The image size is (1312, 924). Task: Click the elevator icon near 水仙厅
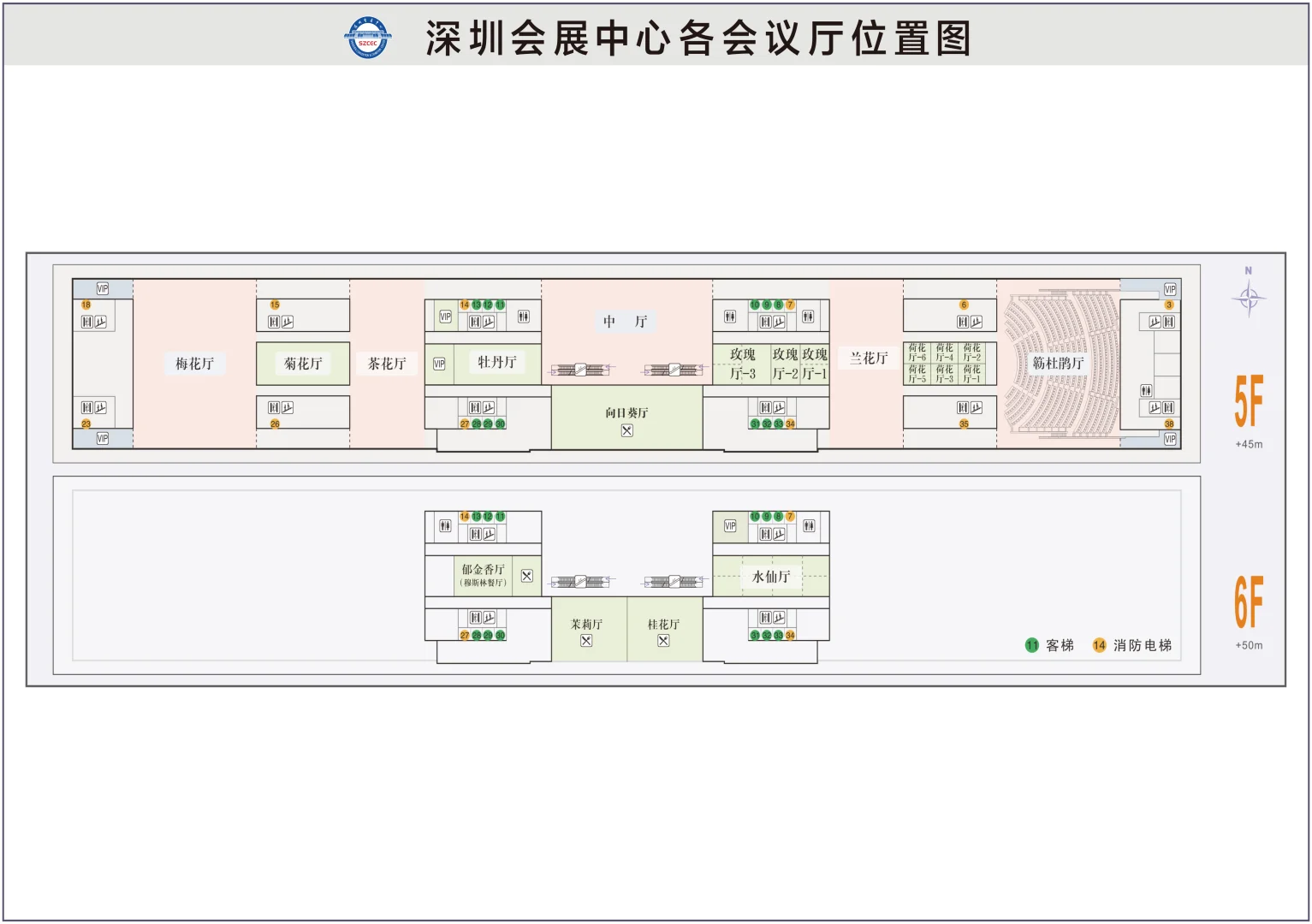click(x=766, y=535)
